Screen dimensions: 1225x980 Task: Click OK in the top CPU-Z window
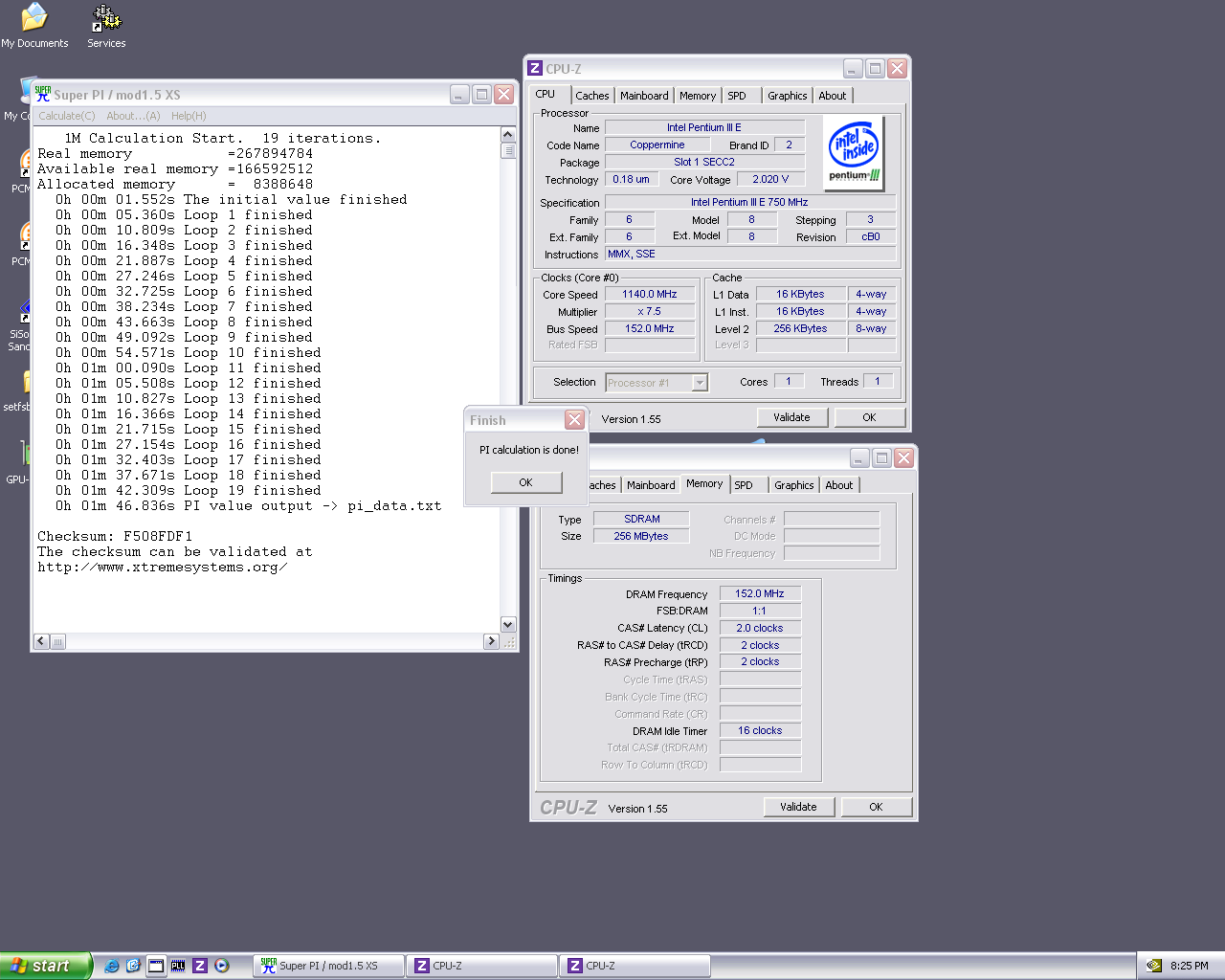[869, 417]
